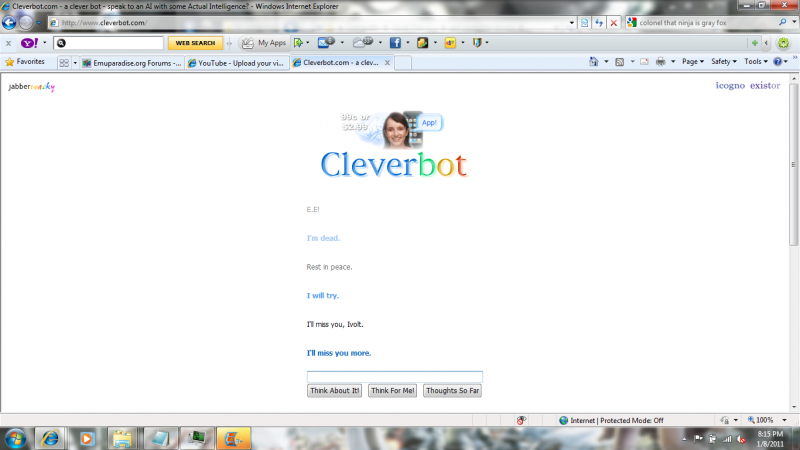Open the existor link

coord(765,85)
